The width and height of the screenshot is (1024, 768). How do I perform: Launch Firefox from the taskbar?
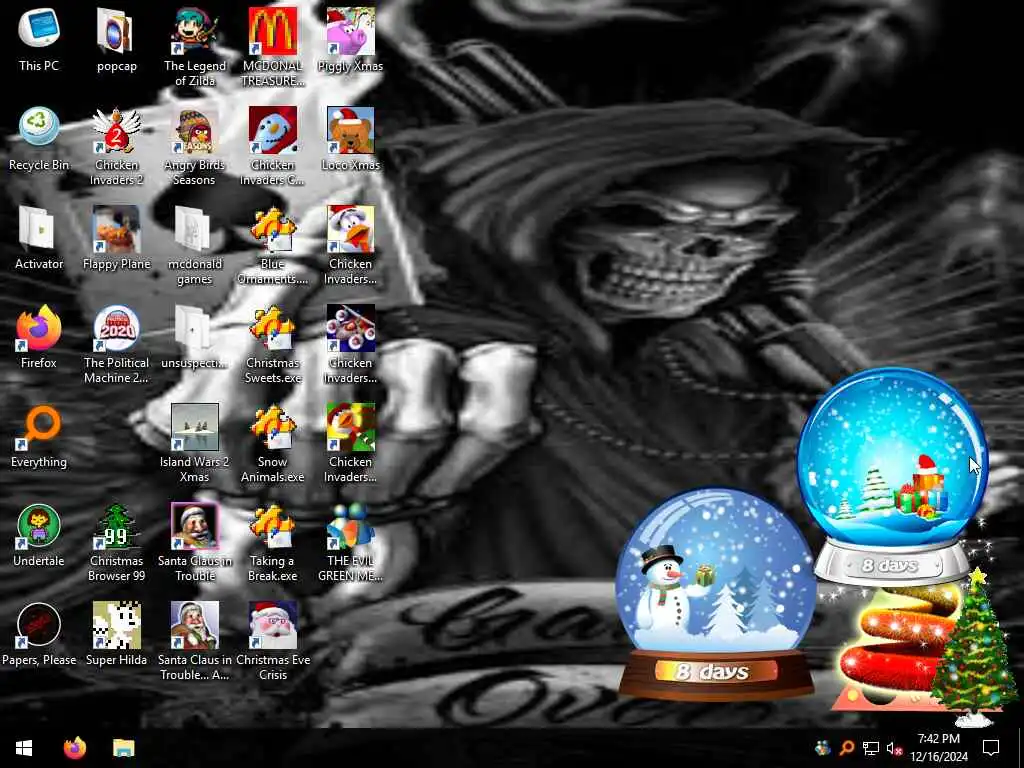74,748
